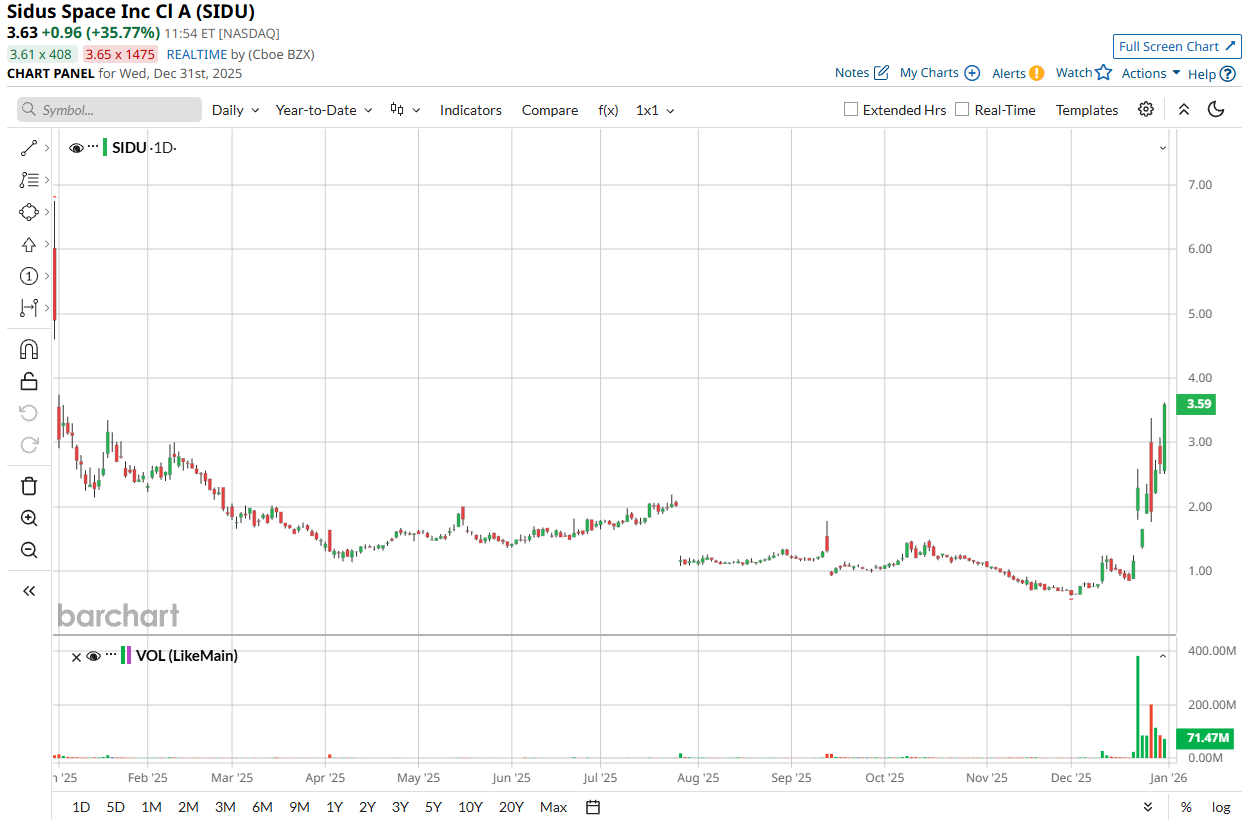Select the 5Y range tab

coord(433,807)
